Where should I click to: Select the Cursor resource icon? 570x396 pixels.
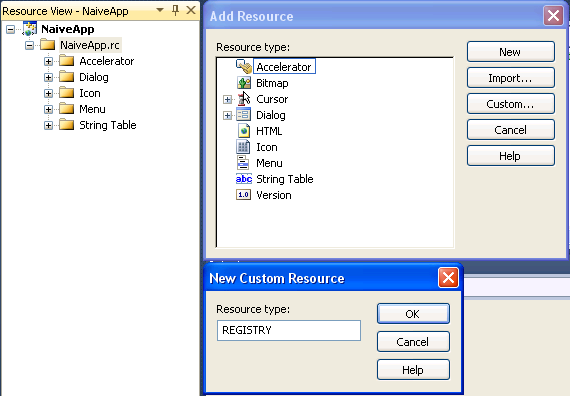(x=244, y=99)
